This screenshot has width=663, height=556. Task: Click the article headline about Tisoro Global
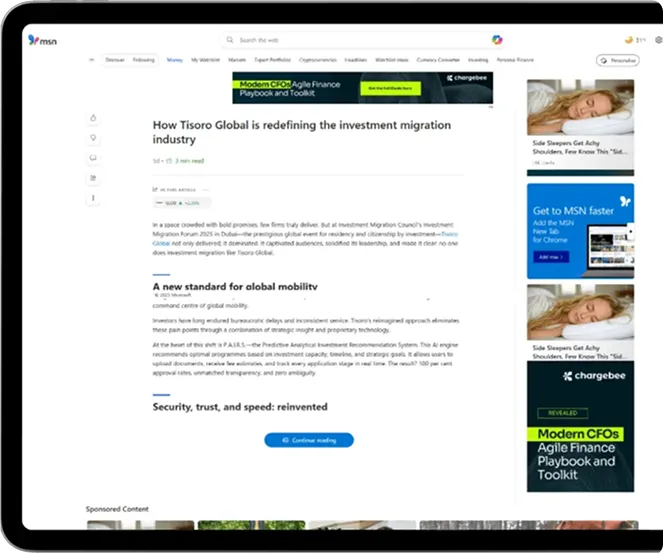coord(301,132)
